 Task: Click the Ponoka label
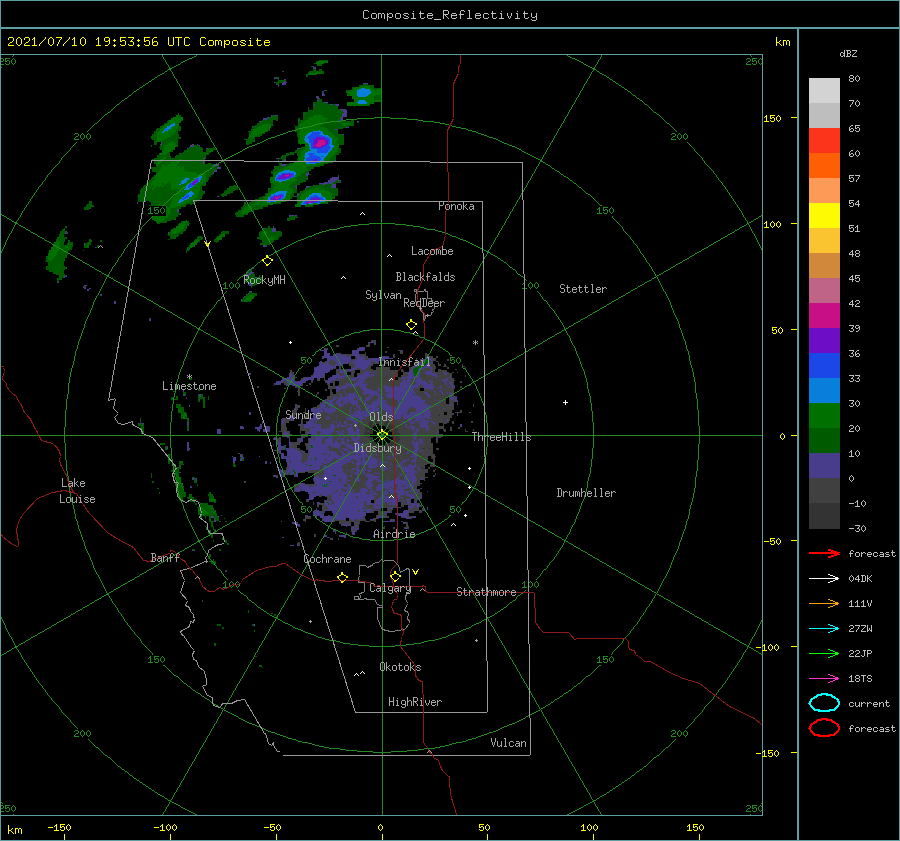456,206
